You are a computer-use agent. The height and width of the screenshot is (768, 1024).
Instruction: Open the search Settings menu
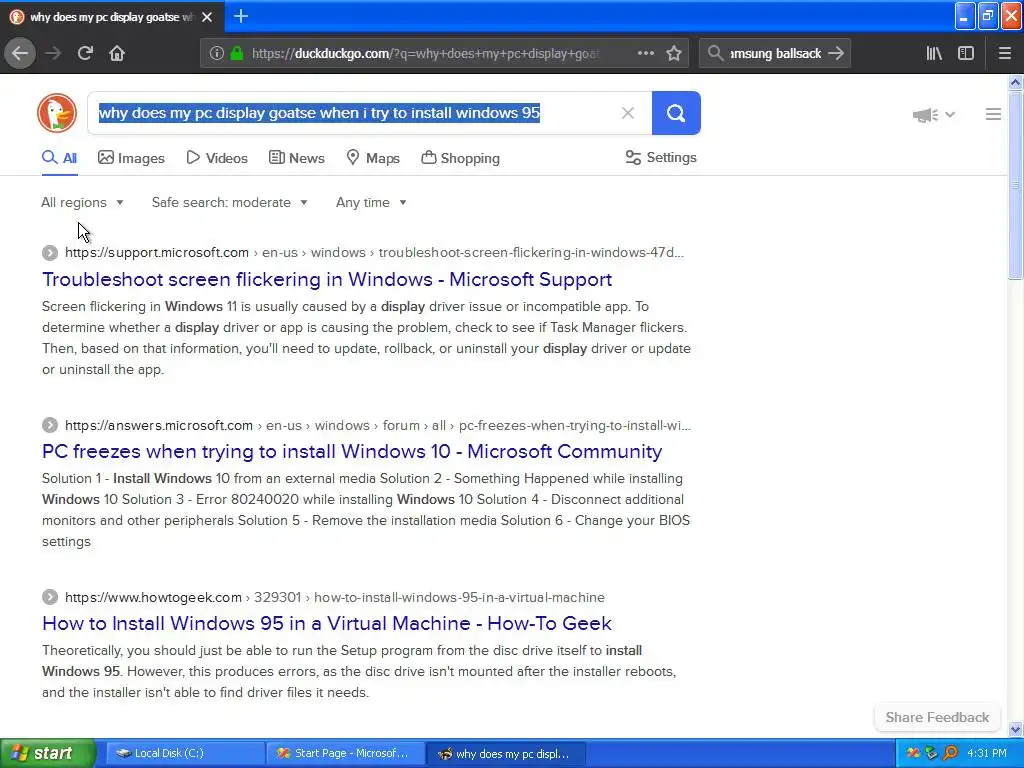[661, 157]
